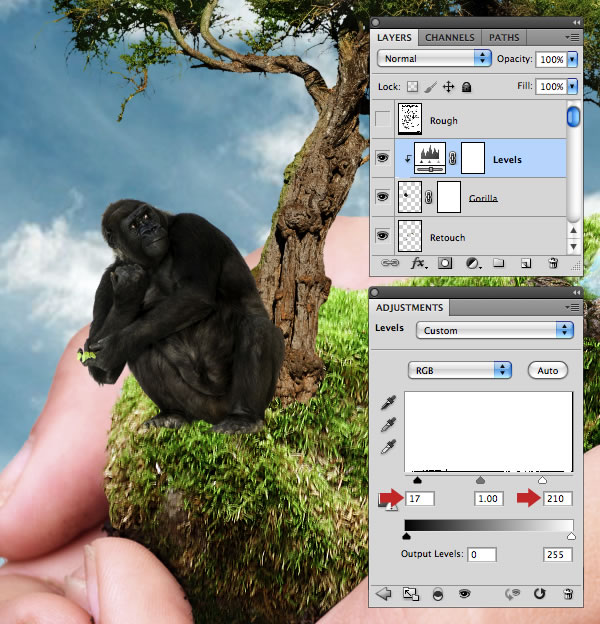Open the Fill slider dropdown arrow
Screen dimensions: 600x624
(572, 86)
